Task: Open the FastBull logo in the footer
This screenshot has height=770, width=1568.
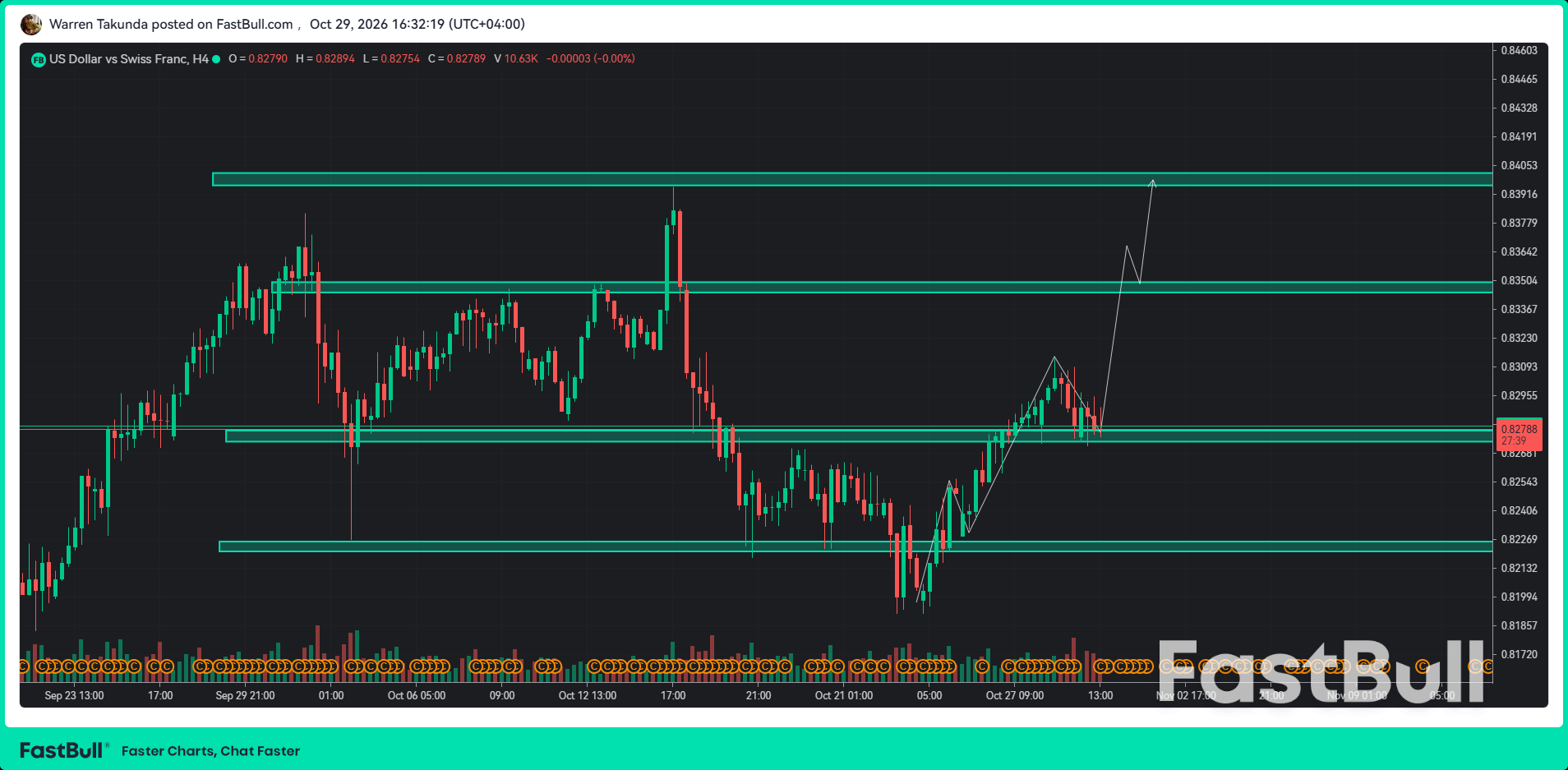Action: 64,750
